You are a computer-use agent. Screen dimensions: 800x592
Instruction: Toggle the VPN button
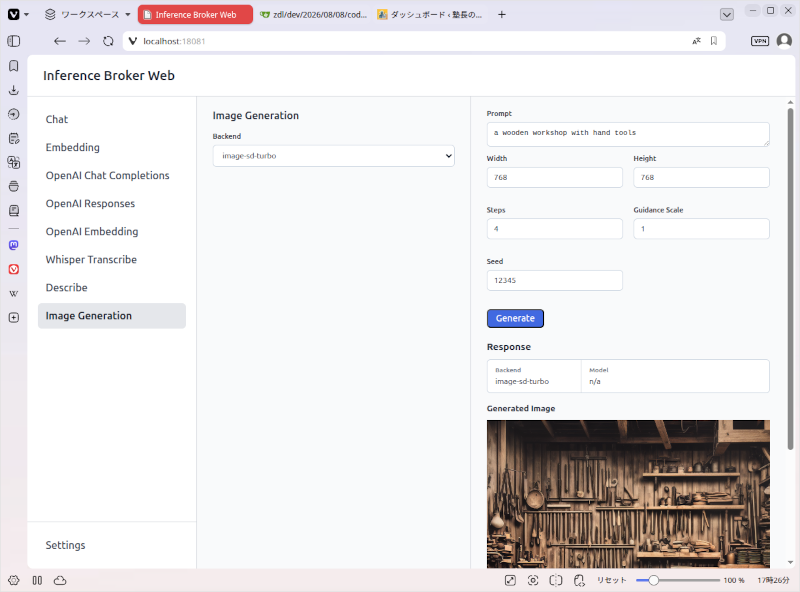pos(760,41)
